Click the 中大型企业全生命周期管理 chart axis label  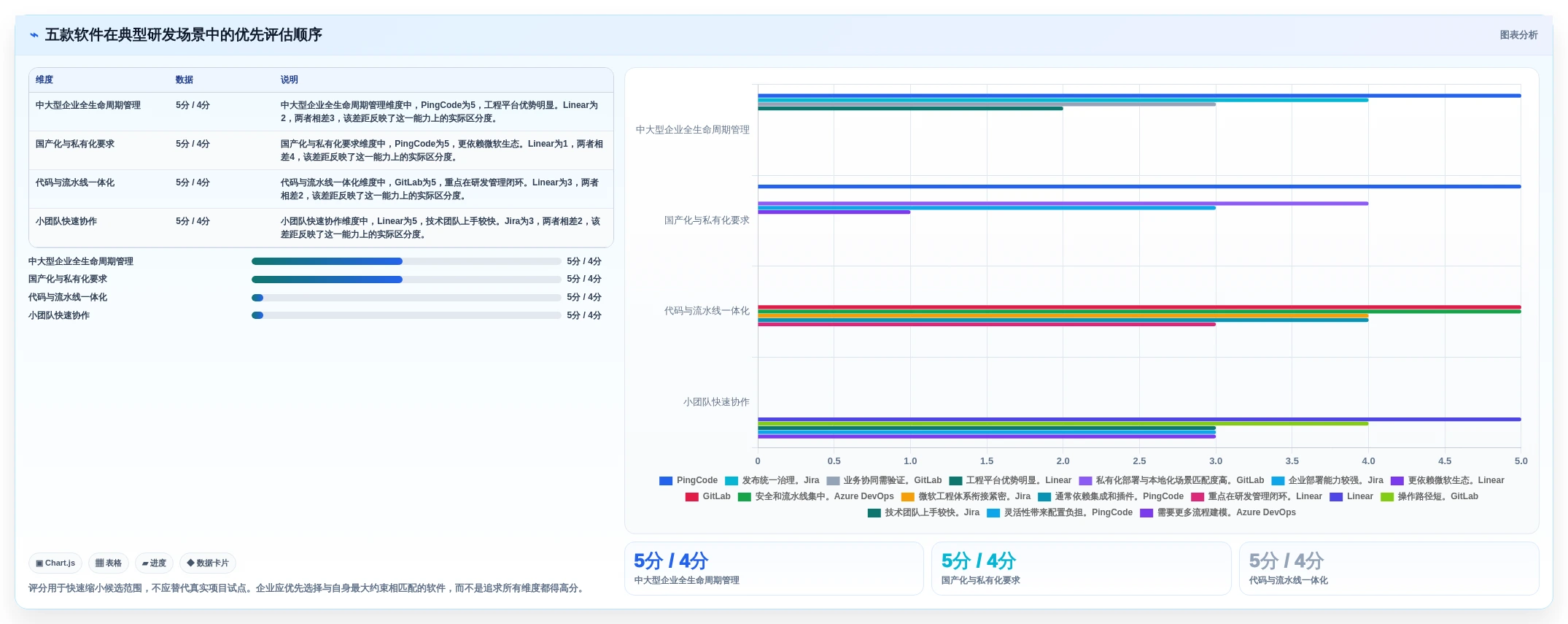pos(693,130)
